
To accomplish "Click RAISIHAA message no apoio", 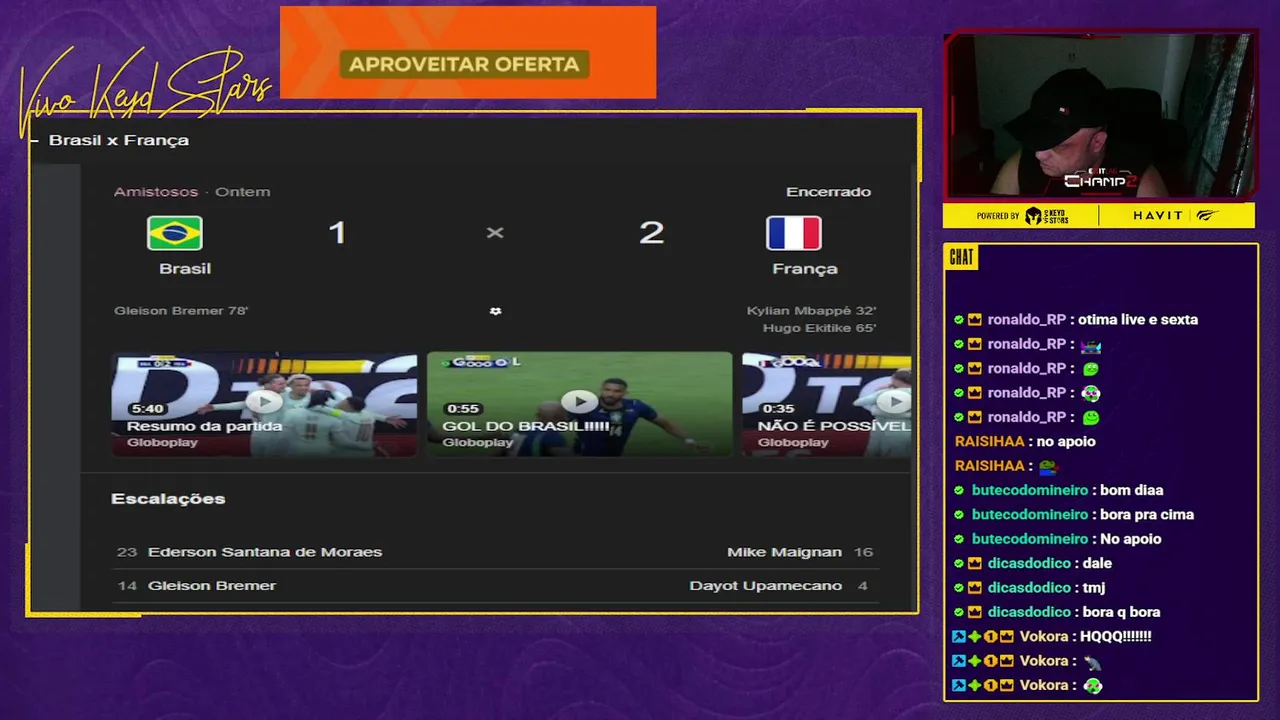I will pyautogui.click(x=1068, y=441).
